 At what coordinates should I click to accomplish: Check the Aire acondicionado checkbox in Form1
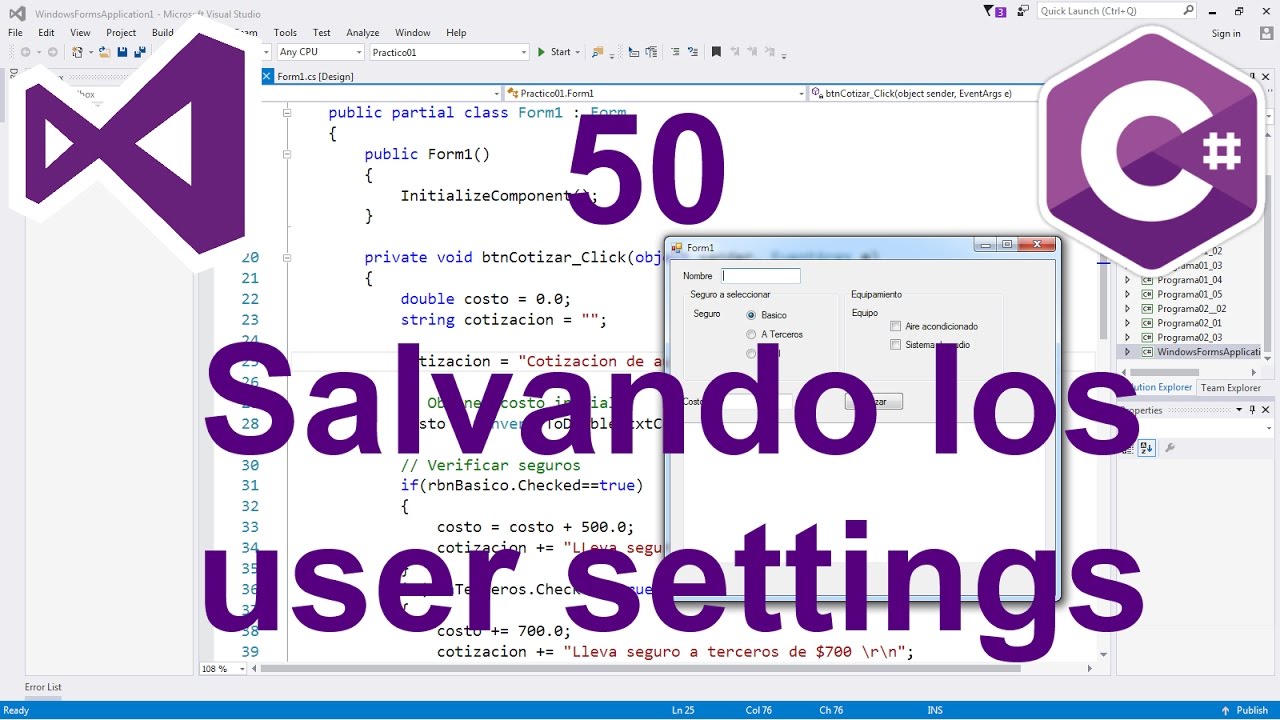[896, 326]
